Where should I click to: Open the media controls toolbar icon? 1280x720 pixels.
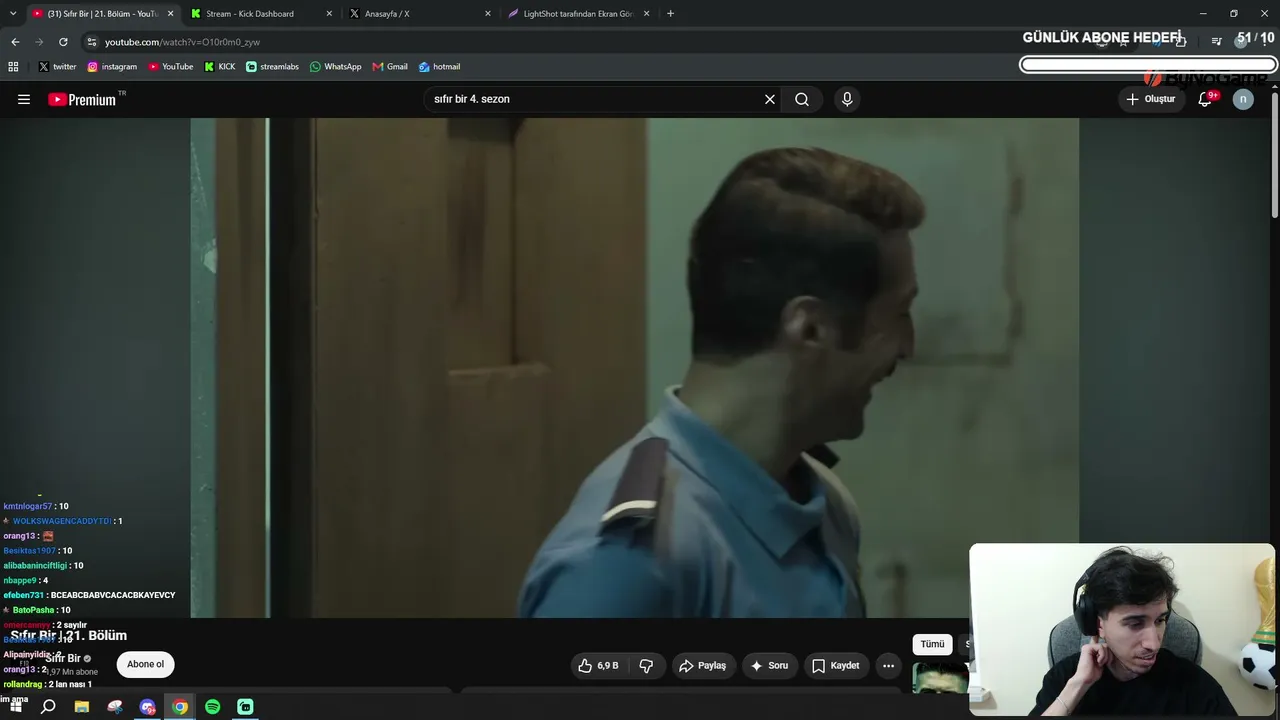pyautogui.click(x=1216, y=42)
